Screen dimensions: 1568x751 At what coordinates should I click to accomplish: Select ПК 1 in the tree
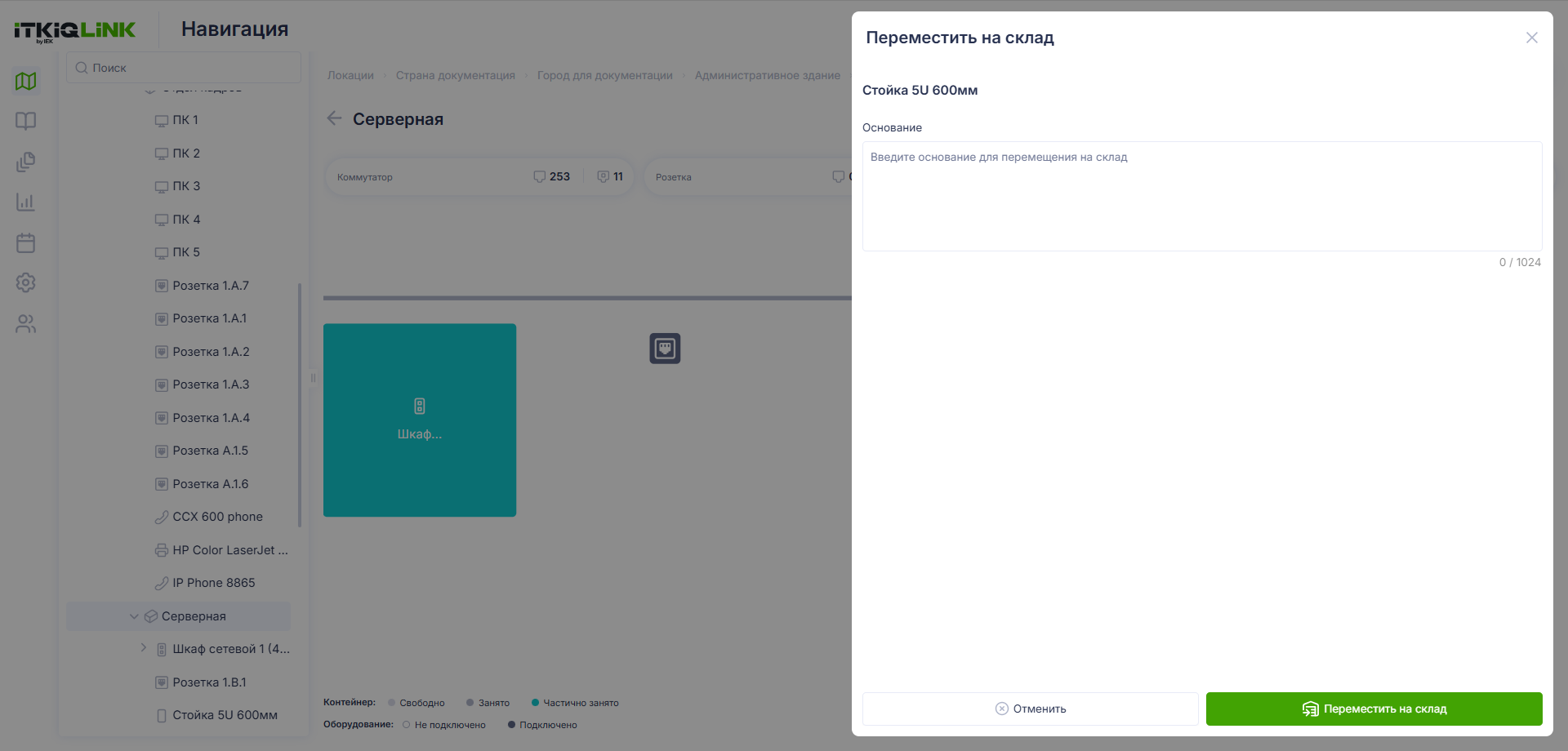coord(185,120)
